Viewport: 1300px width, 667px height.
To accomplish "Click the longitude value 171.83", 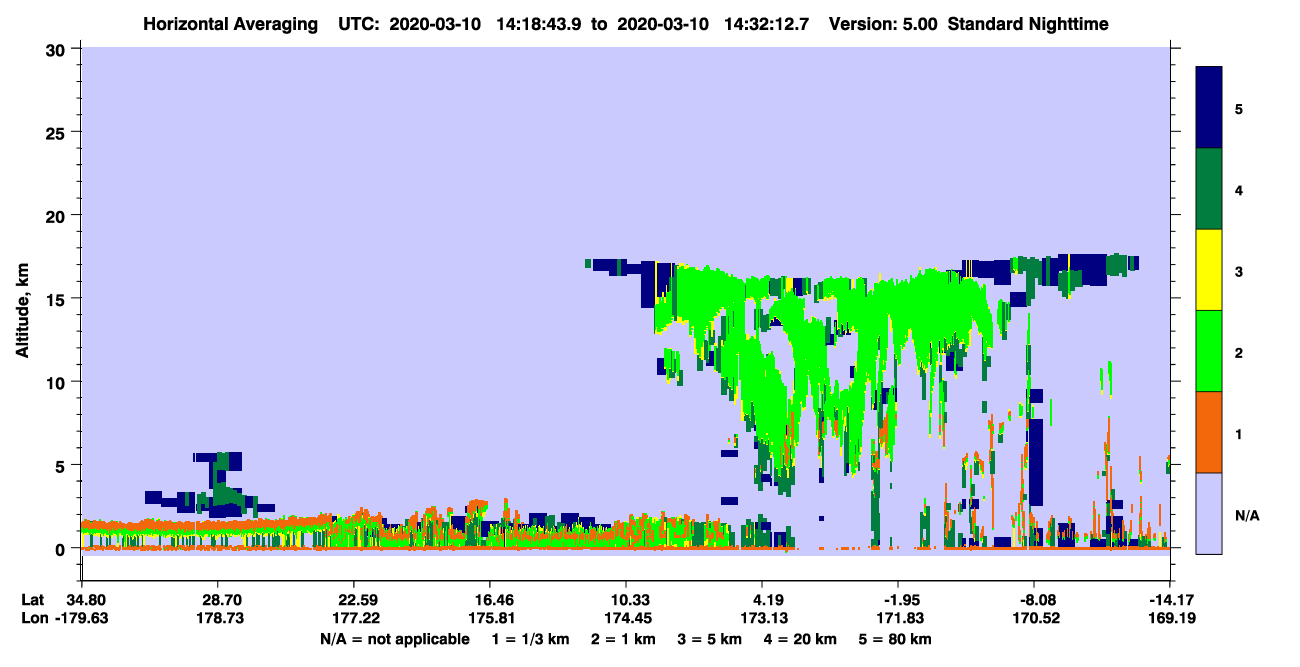I will pyautogui.click(x=898, y=618).
